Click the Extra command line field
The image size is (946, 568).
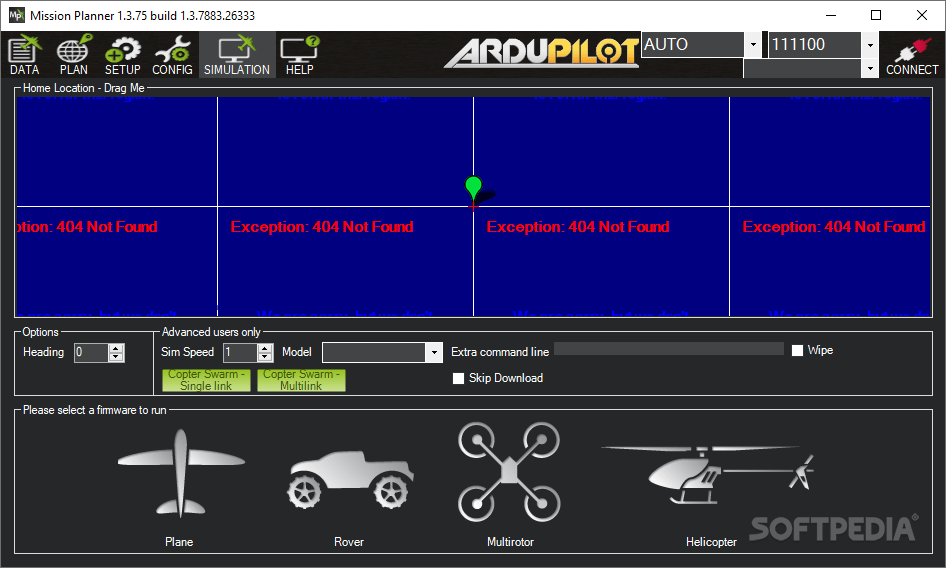(x=668, y=349)
